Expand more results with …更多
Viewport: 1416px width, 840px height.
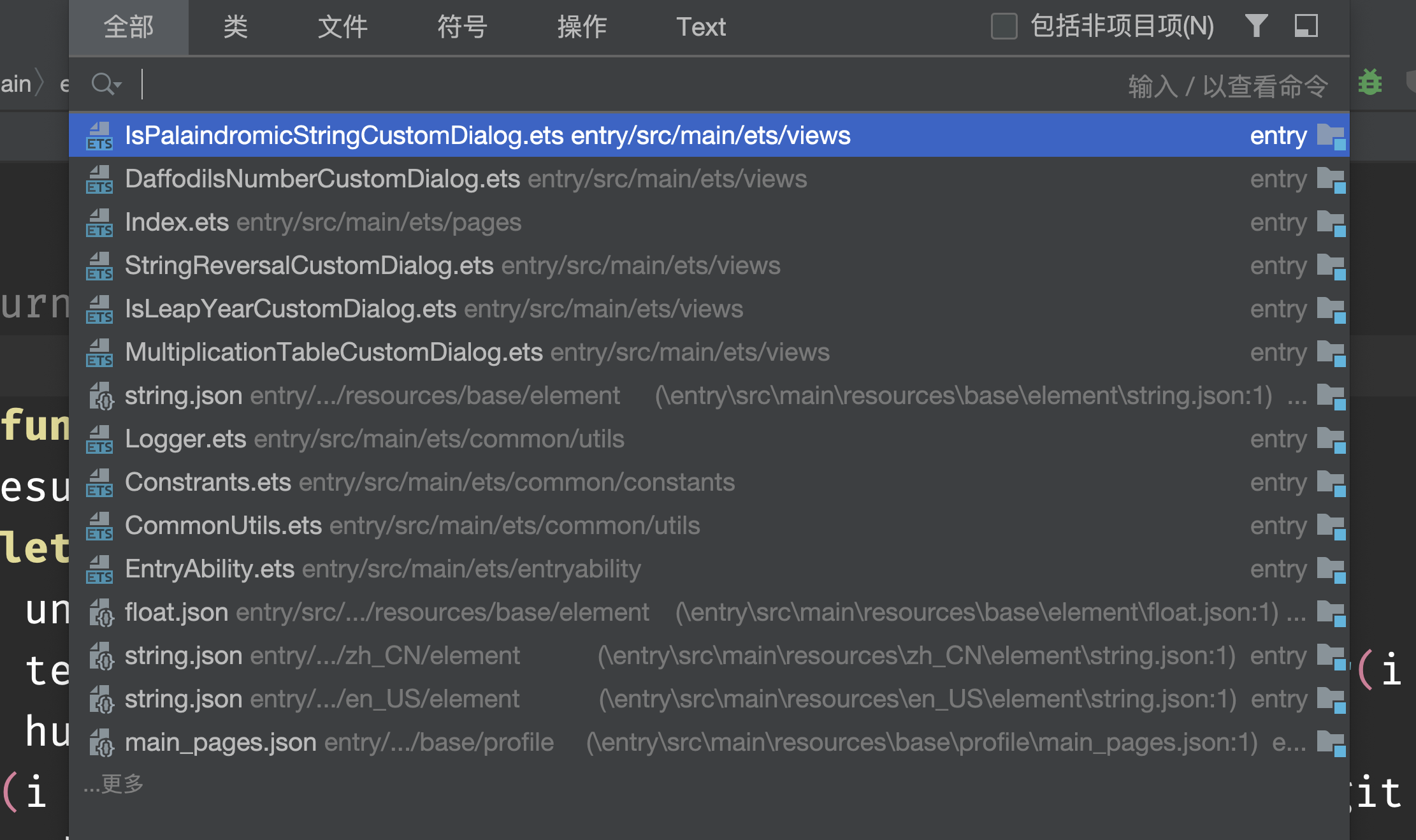click(x=113, y=784)
